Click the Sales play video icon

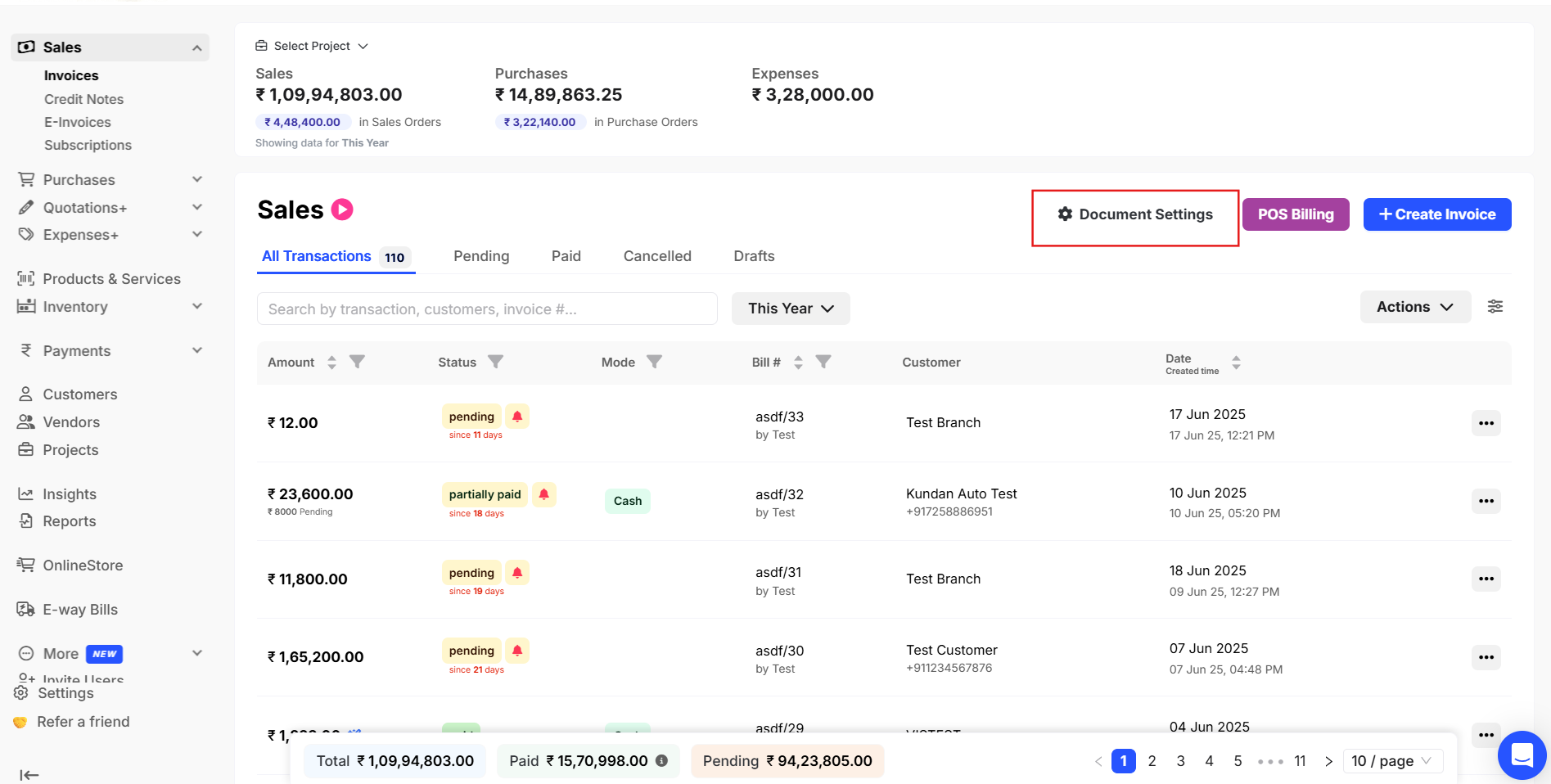tap(342, 210)
